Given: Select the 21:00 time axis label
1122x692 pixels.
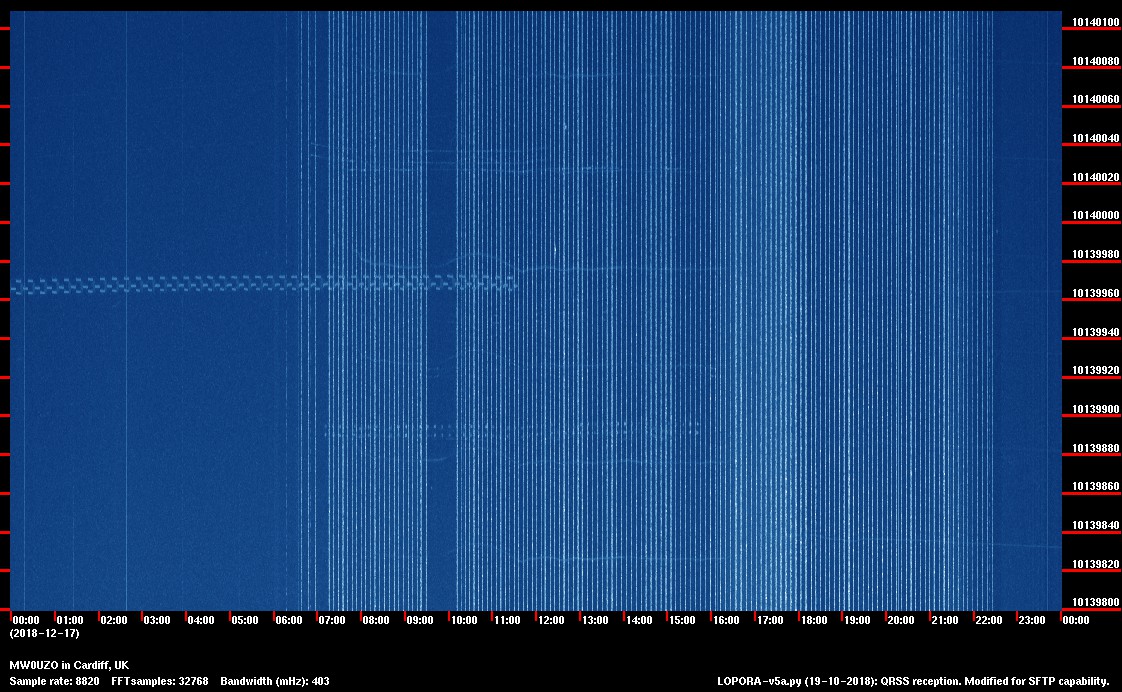Looking at the screenshot, I should [x=945, y=620].
